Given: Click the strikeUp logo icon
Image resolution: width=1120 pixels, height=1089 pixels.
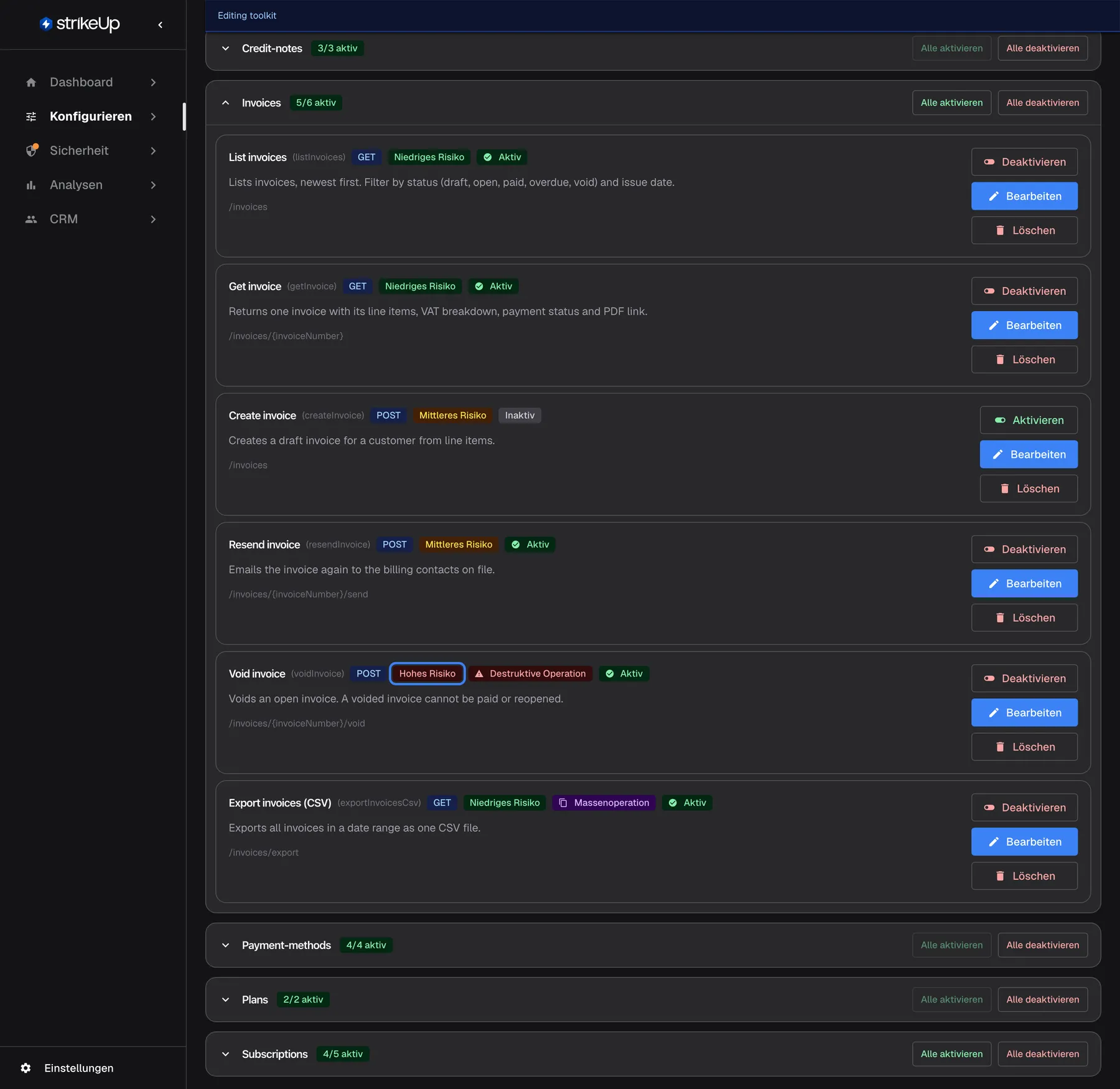Looking at the screenshot, I should (46, 24).
